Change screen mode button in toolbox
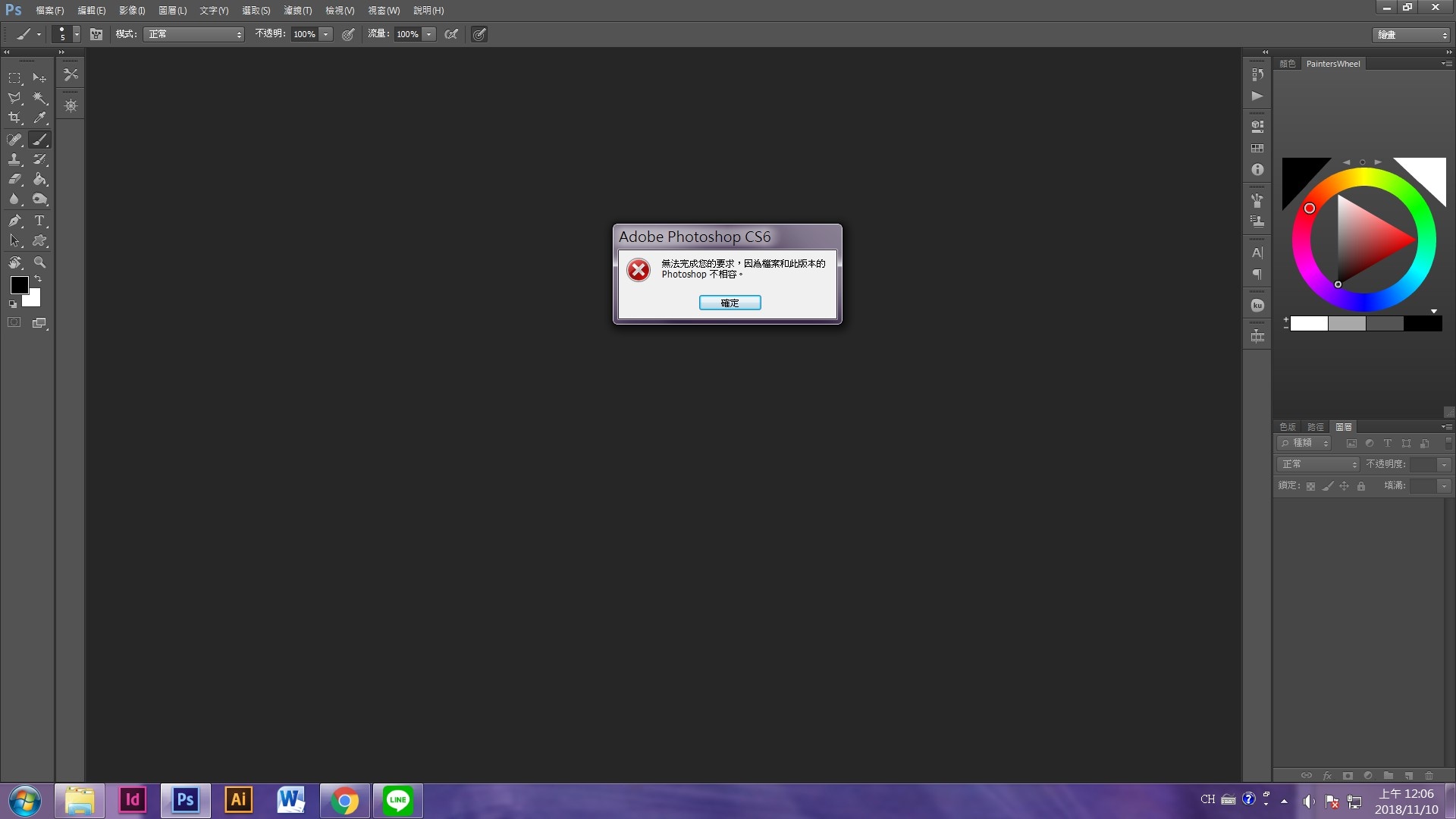1456x819 pixels. pyautogui.click(x=39, y=322)
